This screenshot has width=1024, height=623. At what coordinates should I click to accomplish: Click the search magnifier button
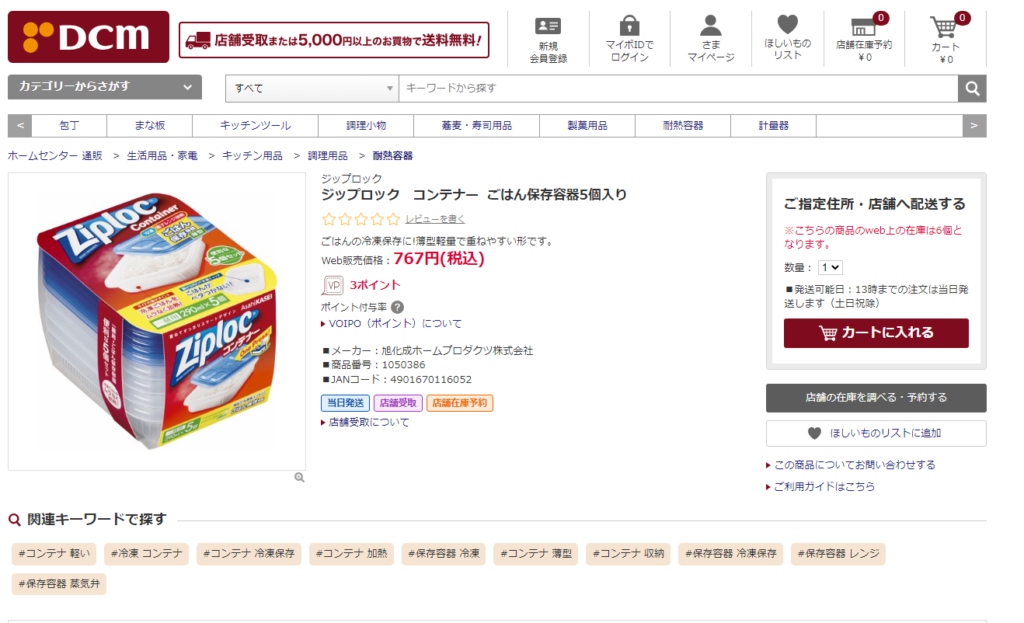pyautogui.click(x=972, y=89)
